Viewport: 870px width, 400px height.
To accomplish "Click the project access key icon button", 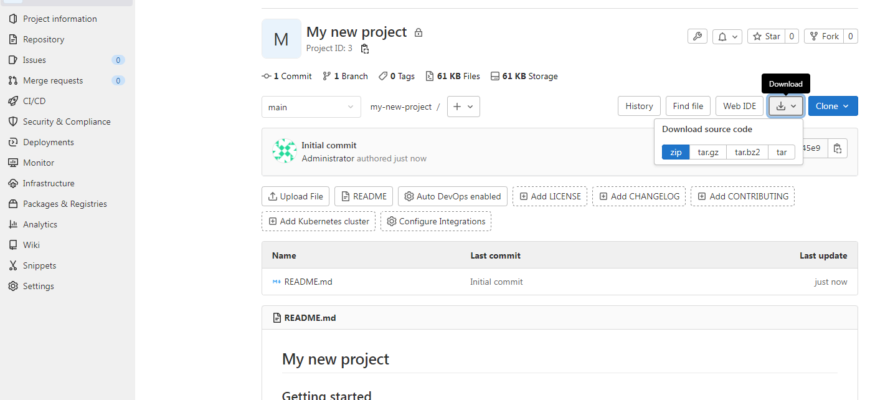I will pyautogui.click(x=697, y=37).
